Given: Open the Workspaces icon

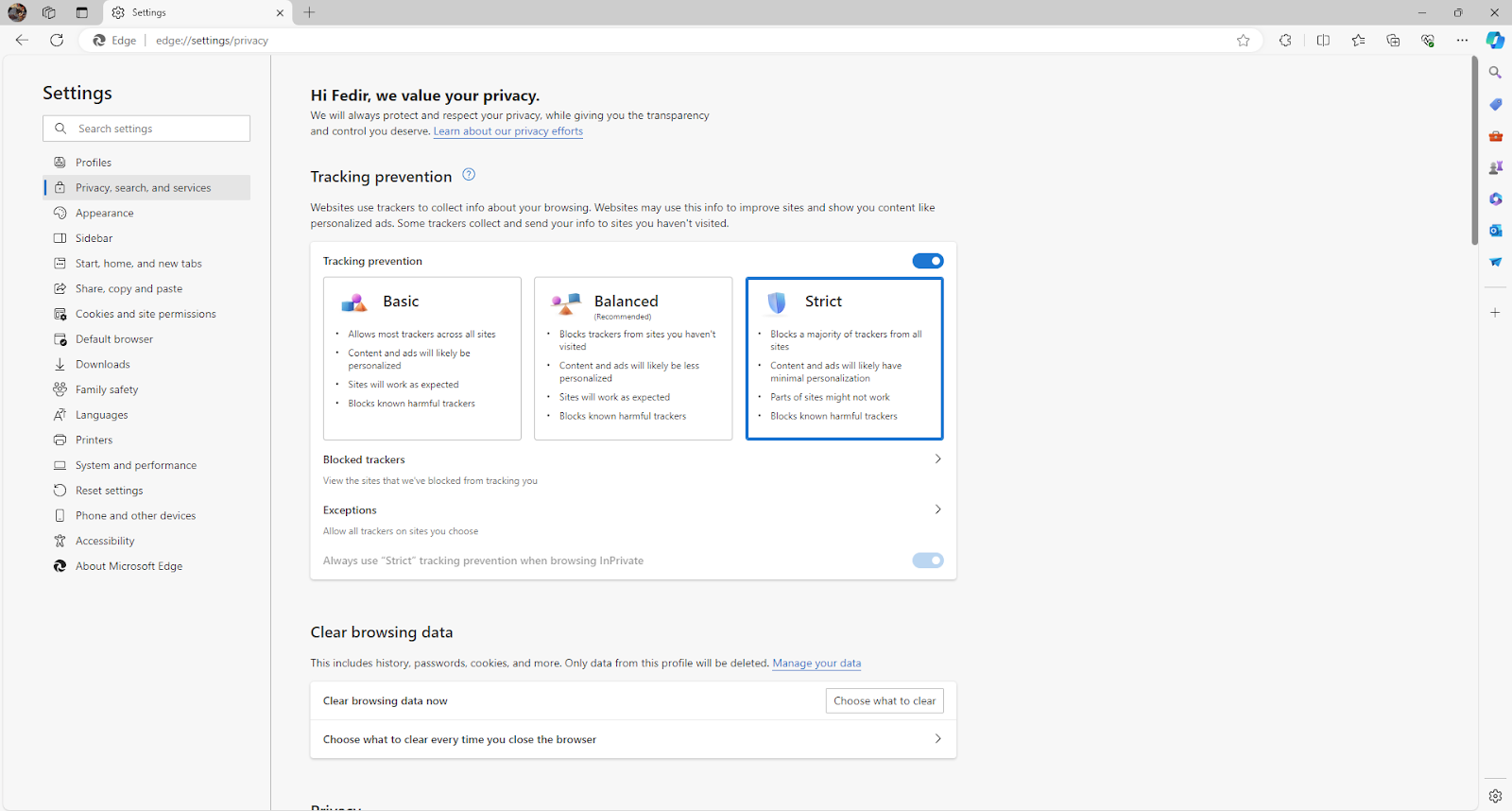Looking at the screenshot, I should point(49,12).
